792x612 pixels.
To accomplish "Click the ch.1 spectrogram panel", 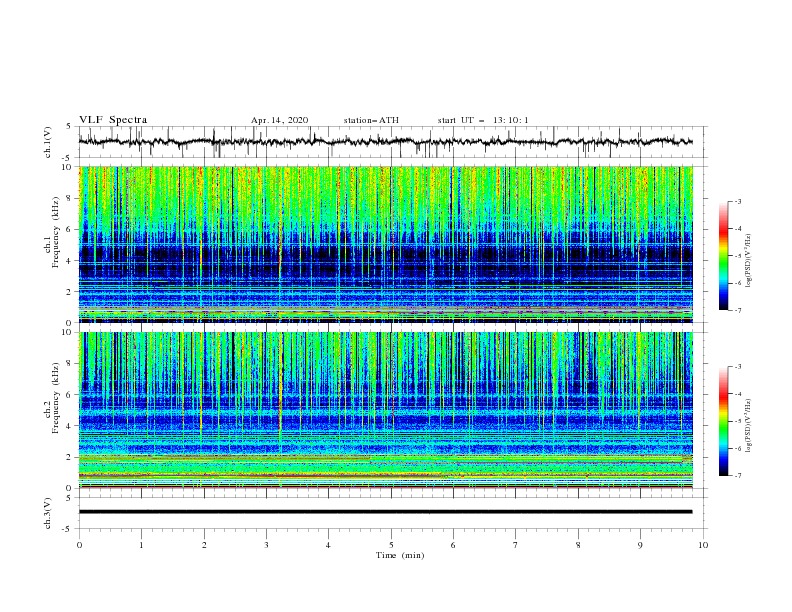I will coord(386,244).
